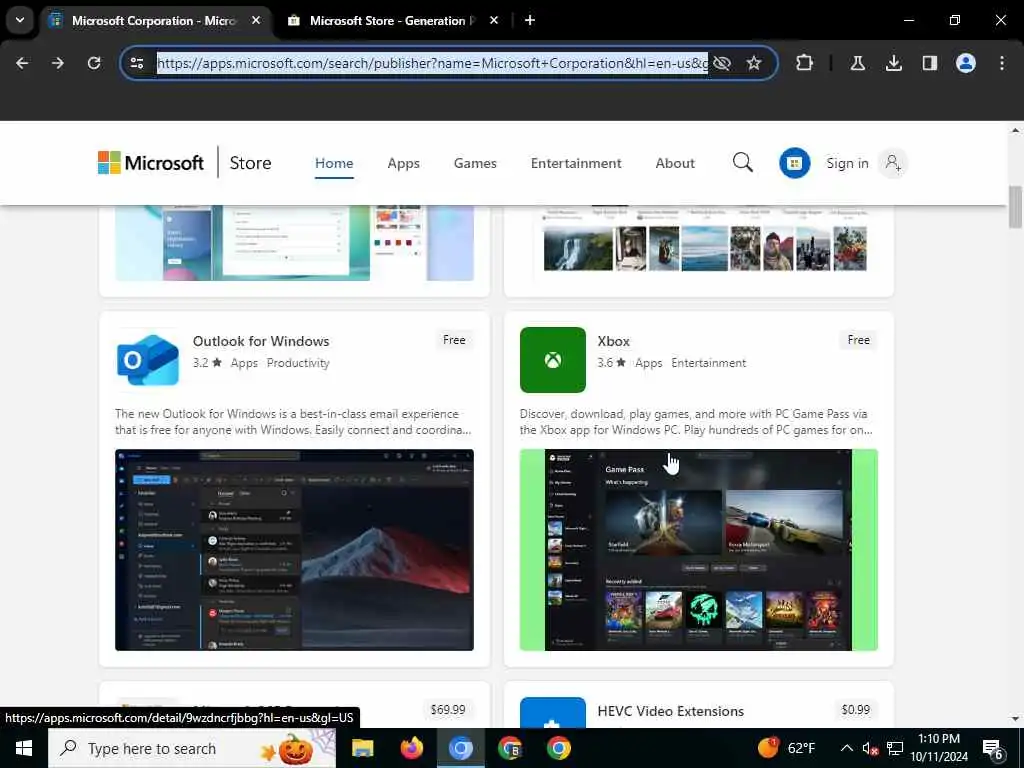
Task: Open Firefox from the taskbar
Action: click(411, 748)
